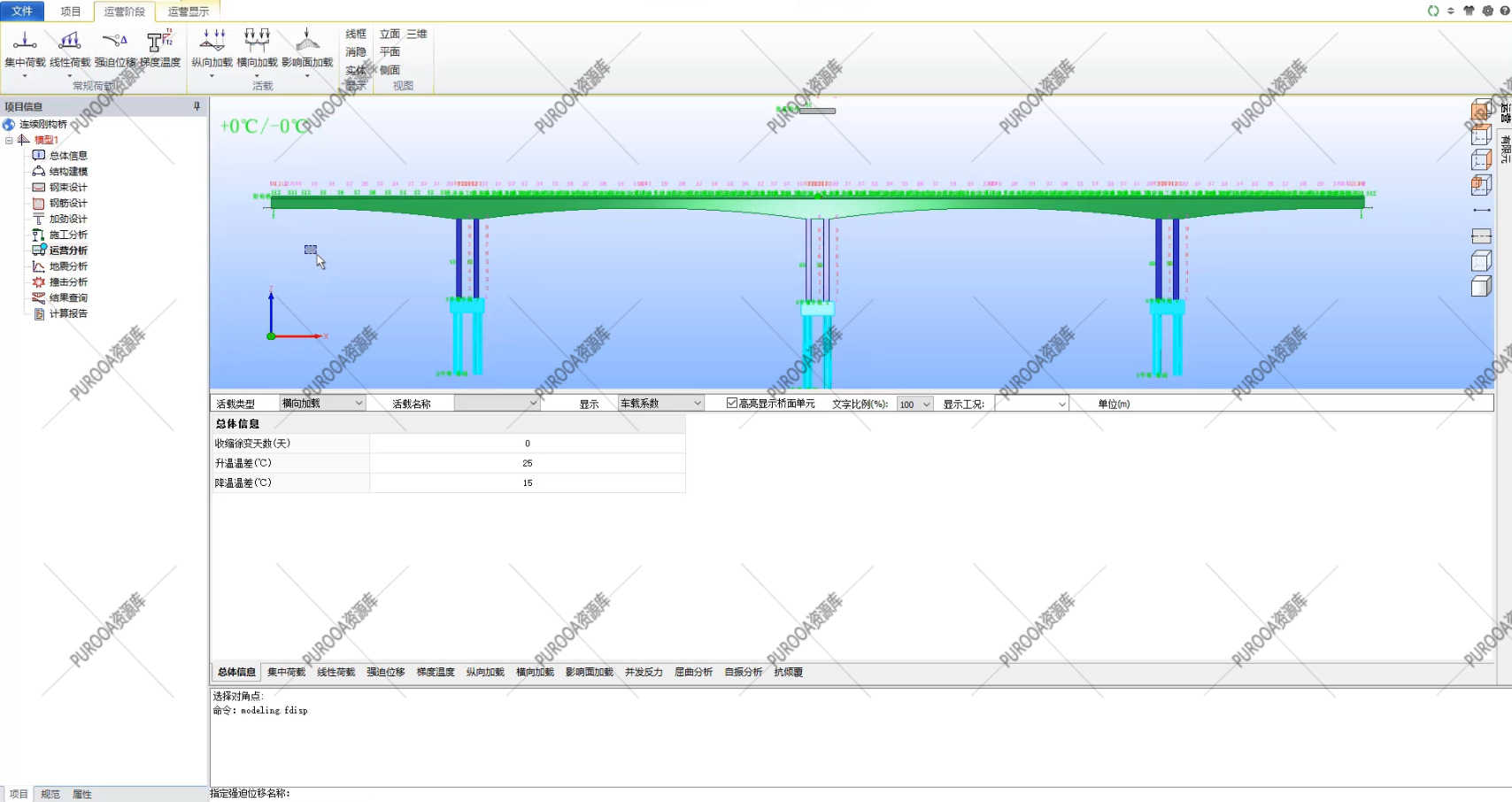1512x802 pixels.
Task: Switch to front-face cube view icon
Action: tap(1481, 111)
